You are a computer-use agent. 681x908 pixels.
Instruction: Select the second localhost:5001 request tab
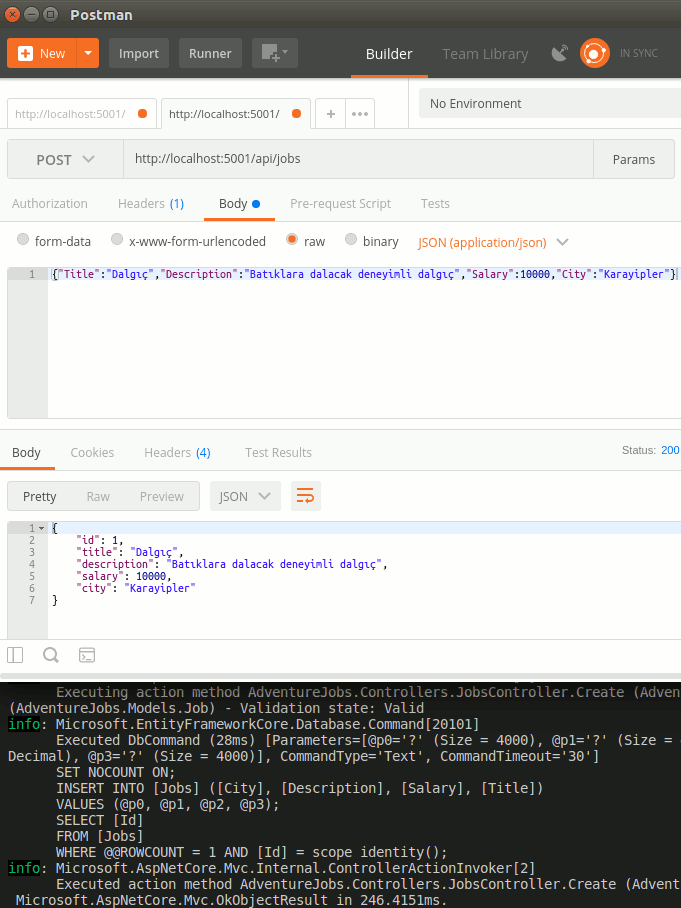(x=236, y=114)
